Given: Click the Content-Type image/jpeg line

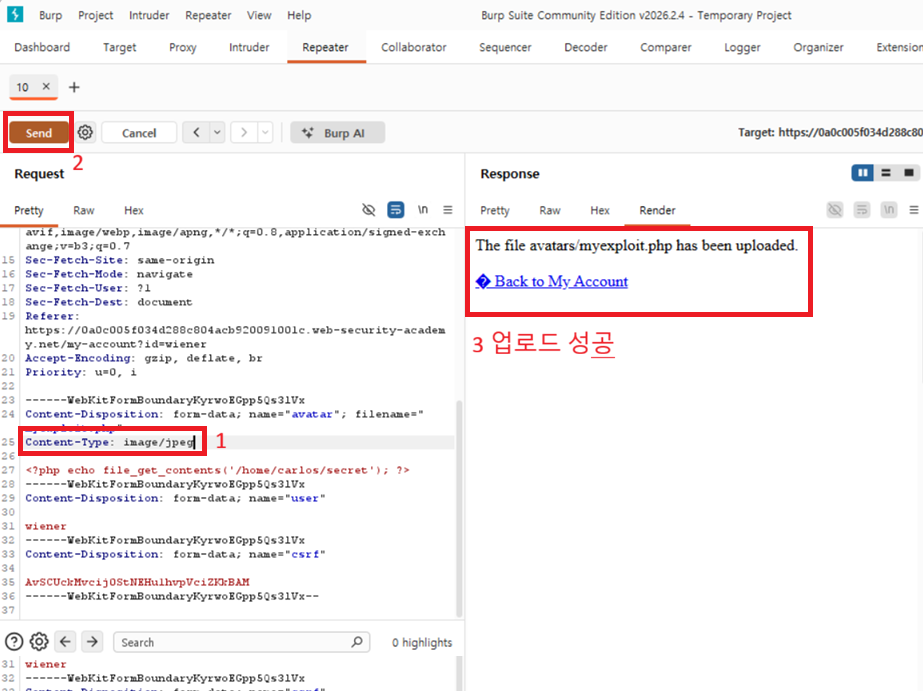Looking at the screenshot, I should click(109, 442).
